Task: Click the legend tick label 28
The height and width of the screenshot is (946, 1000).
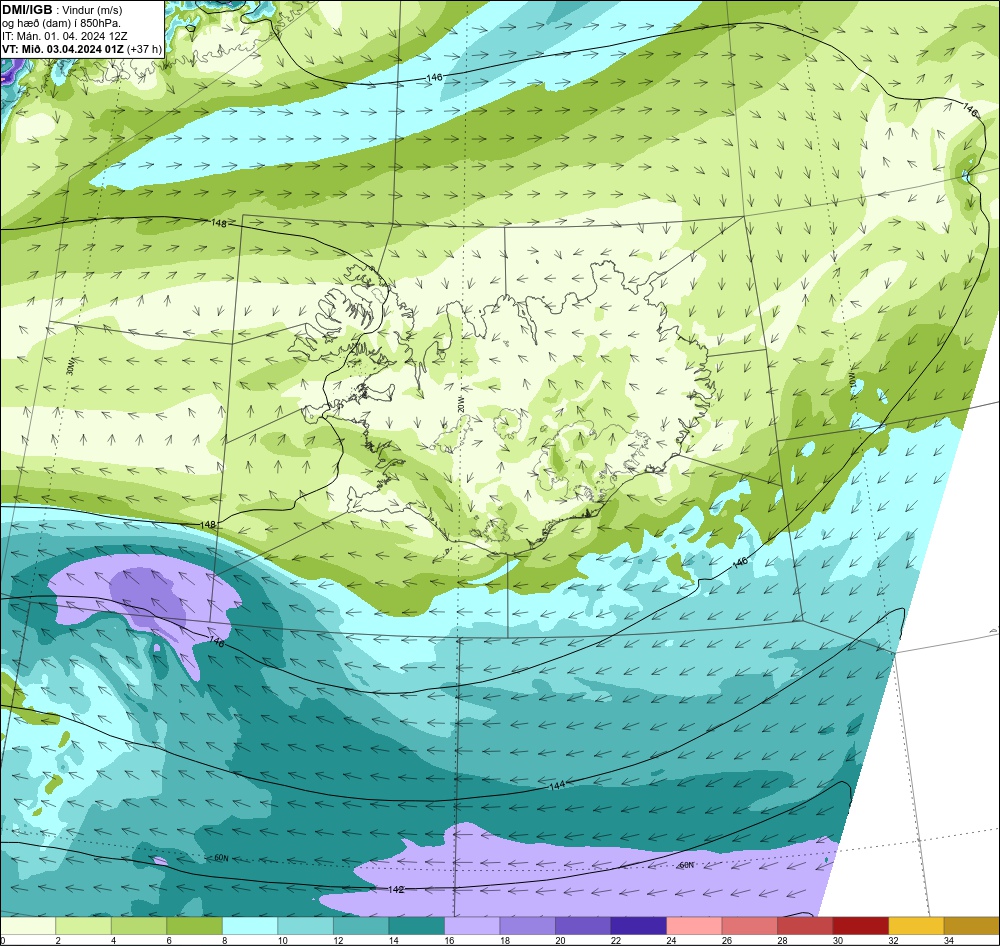Action: tap(782, 940)
